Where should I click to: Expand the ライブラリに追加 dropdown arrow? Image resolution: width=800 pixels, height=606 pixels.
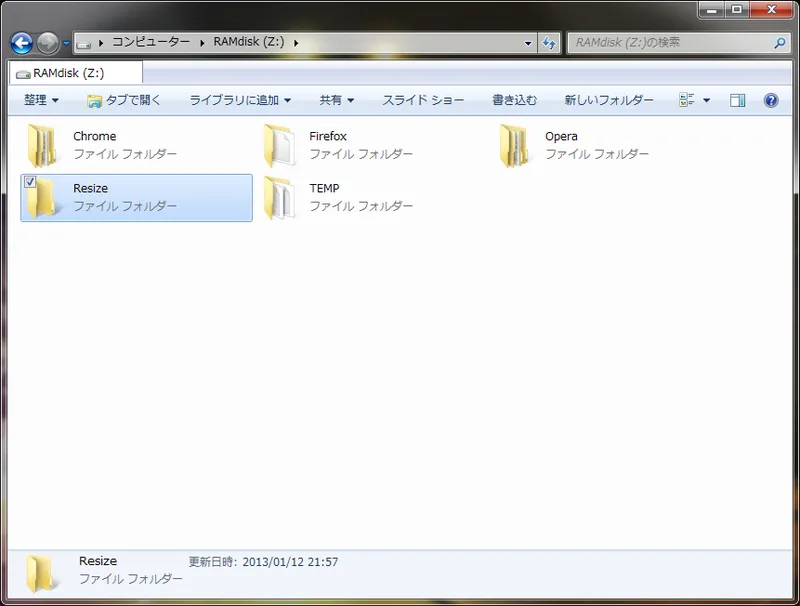point(286,100)
